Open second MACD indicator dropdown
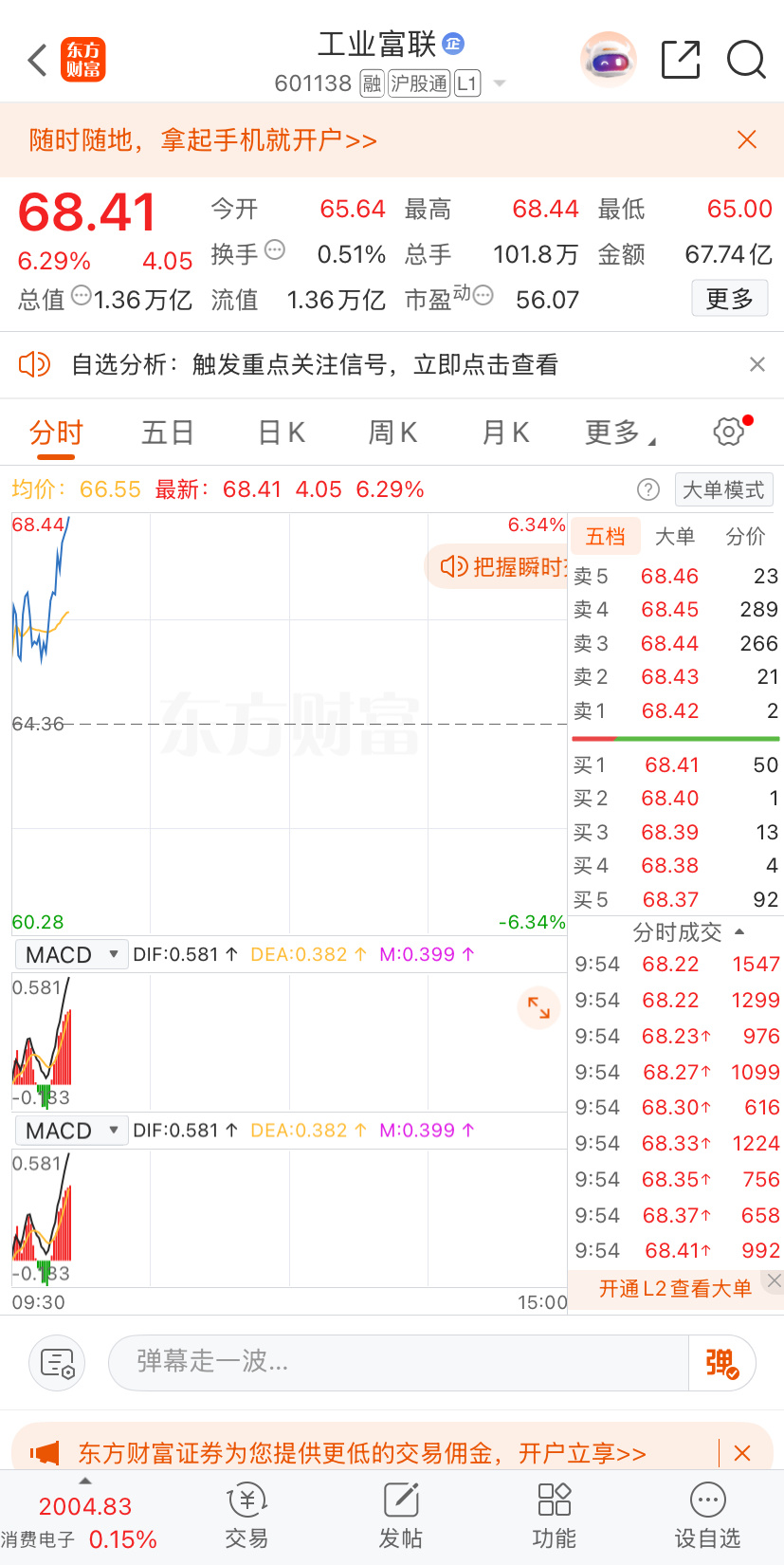Viewport: 784px width, 1565px height. pyautogui.click(x=72, y=1131)
